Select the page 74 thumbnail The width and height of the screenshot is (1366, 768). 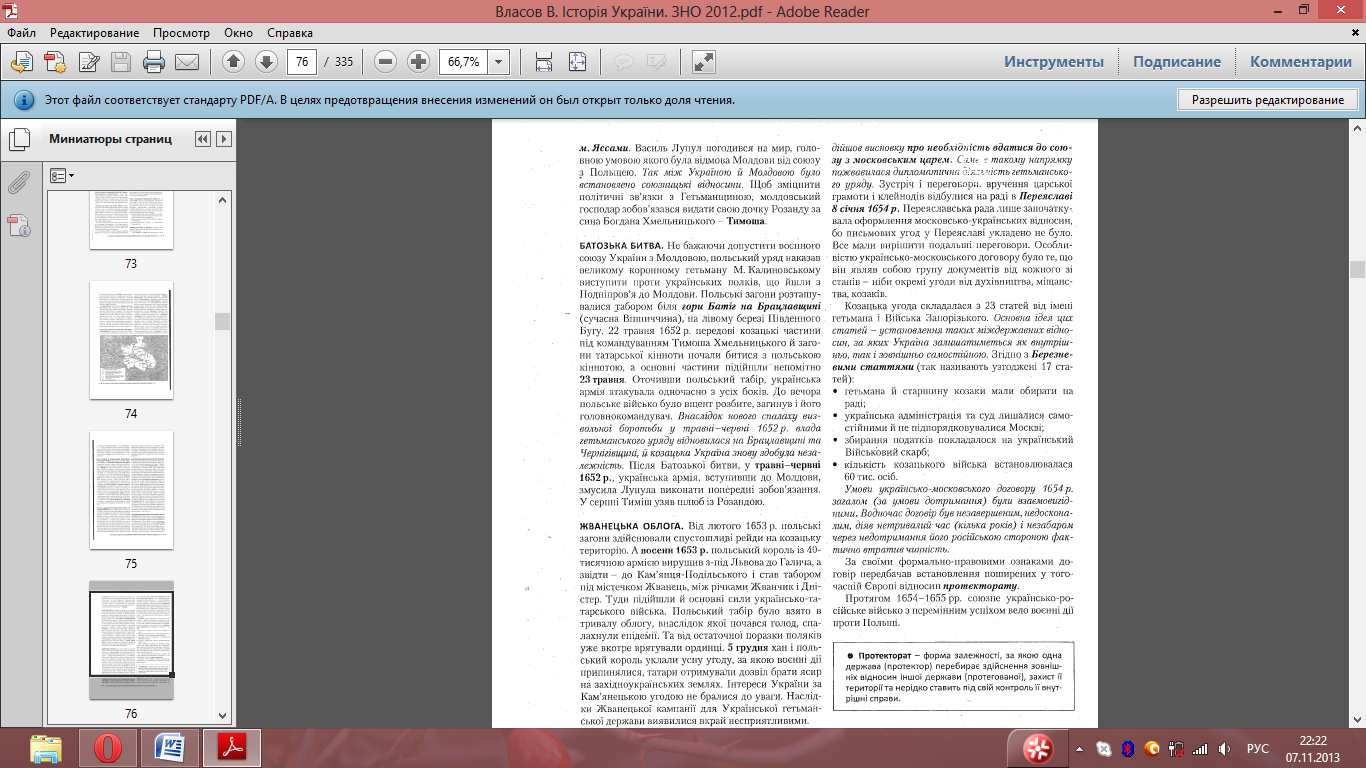(x=131, y=340)
